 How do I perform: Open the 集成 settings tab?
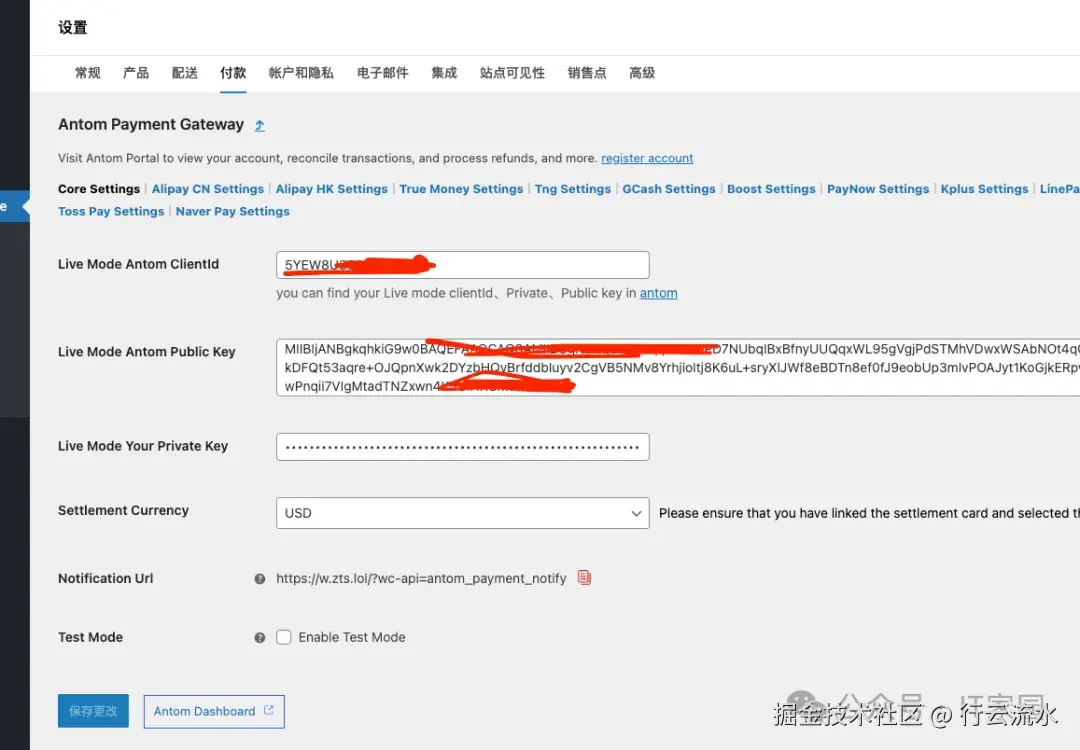pos(444,73)
